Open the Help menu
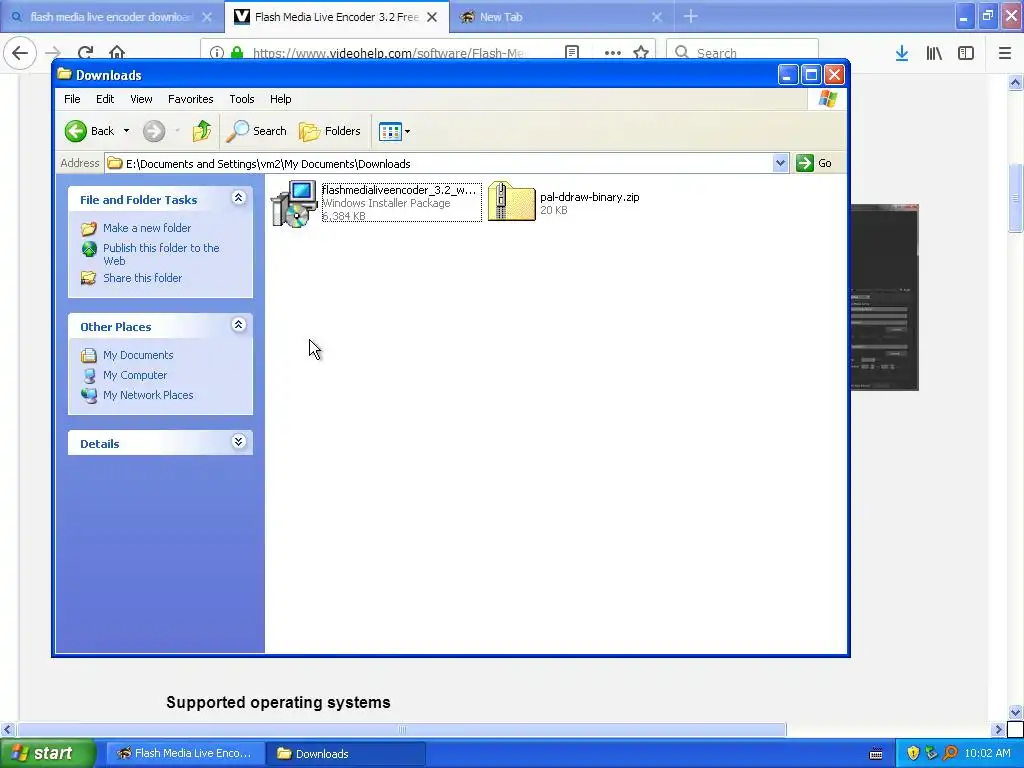The width and height of the screenshot is (1024, 768). click(281, 99)
